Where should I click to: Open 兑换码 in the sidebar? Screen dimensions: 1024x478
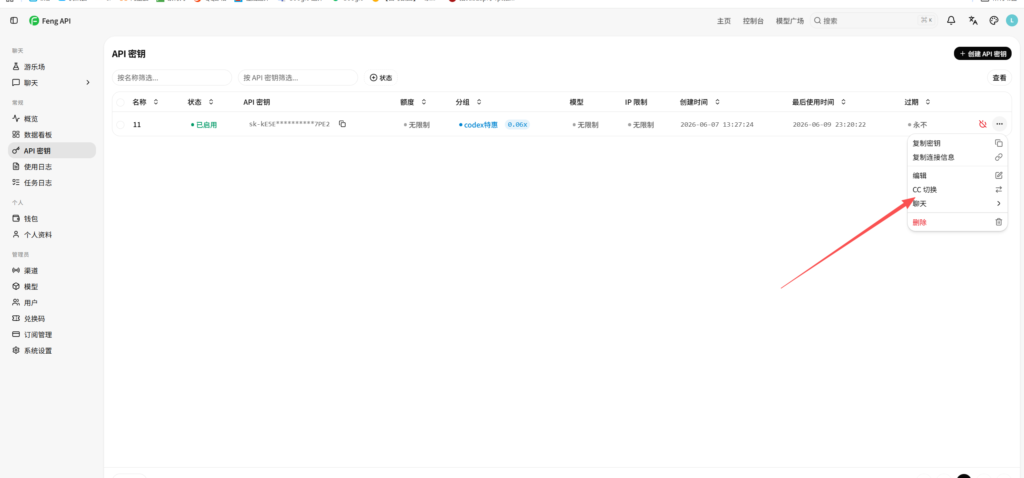52,319
